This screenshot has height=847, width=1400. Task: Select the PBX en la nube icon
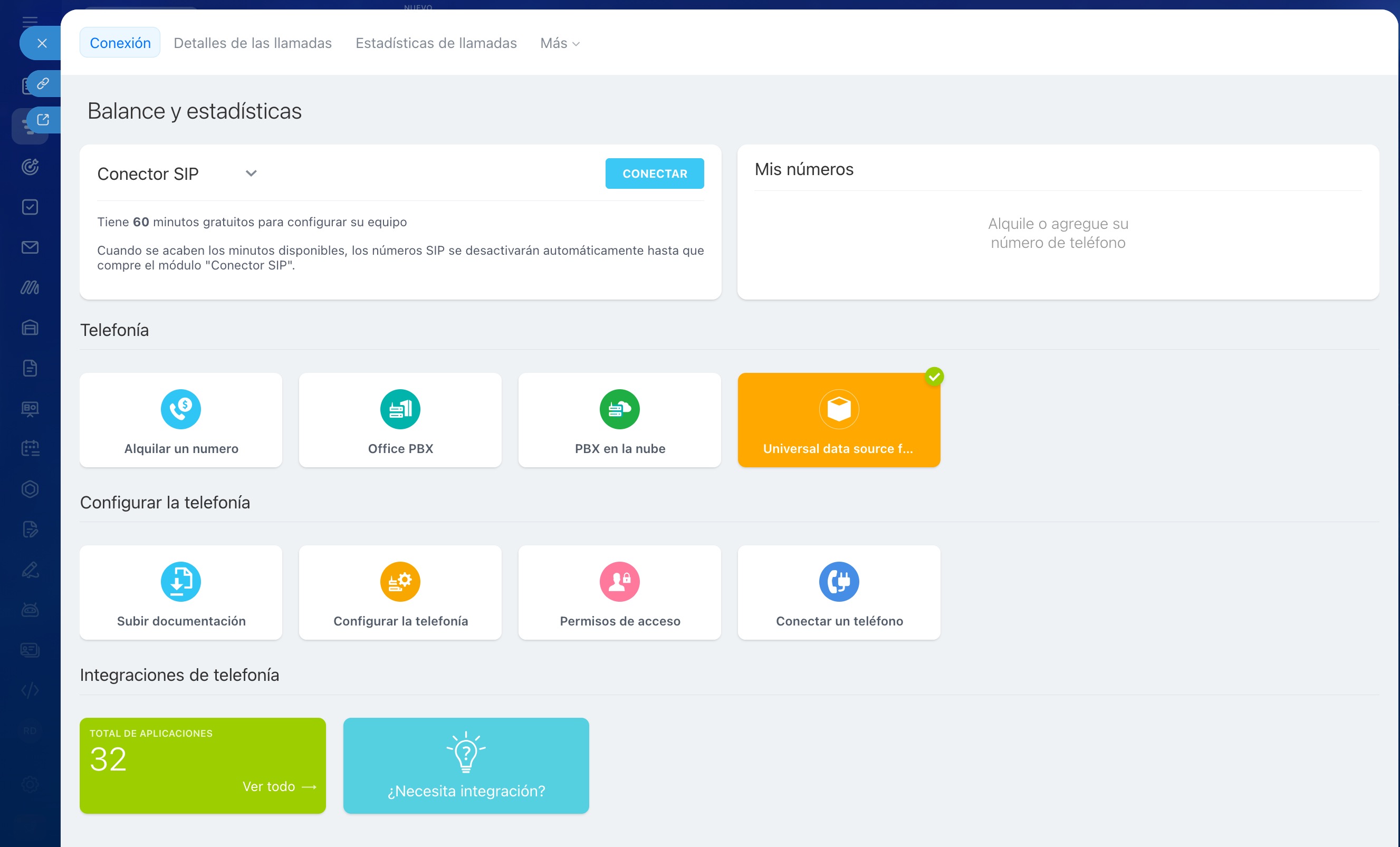[x=619, y=409]
